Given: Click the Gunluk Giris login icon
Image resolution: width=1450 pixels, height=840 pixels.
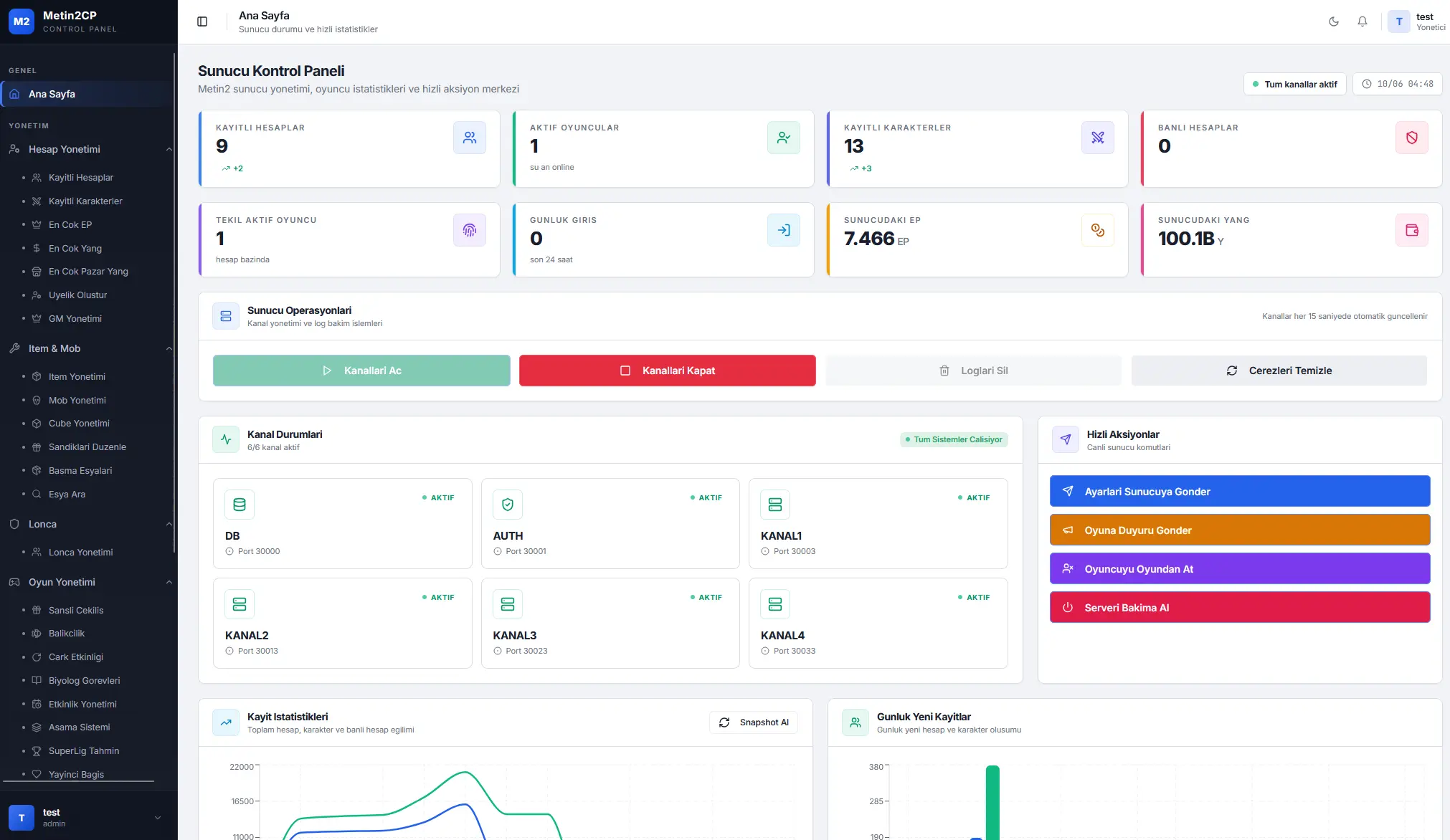Looking at the screenshot, I should point(784,230).
